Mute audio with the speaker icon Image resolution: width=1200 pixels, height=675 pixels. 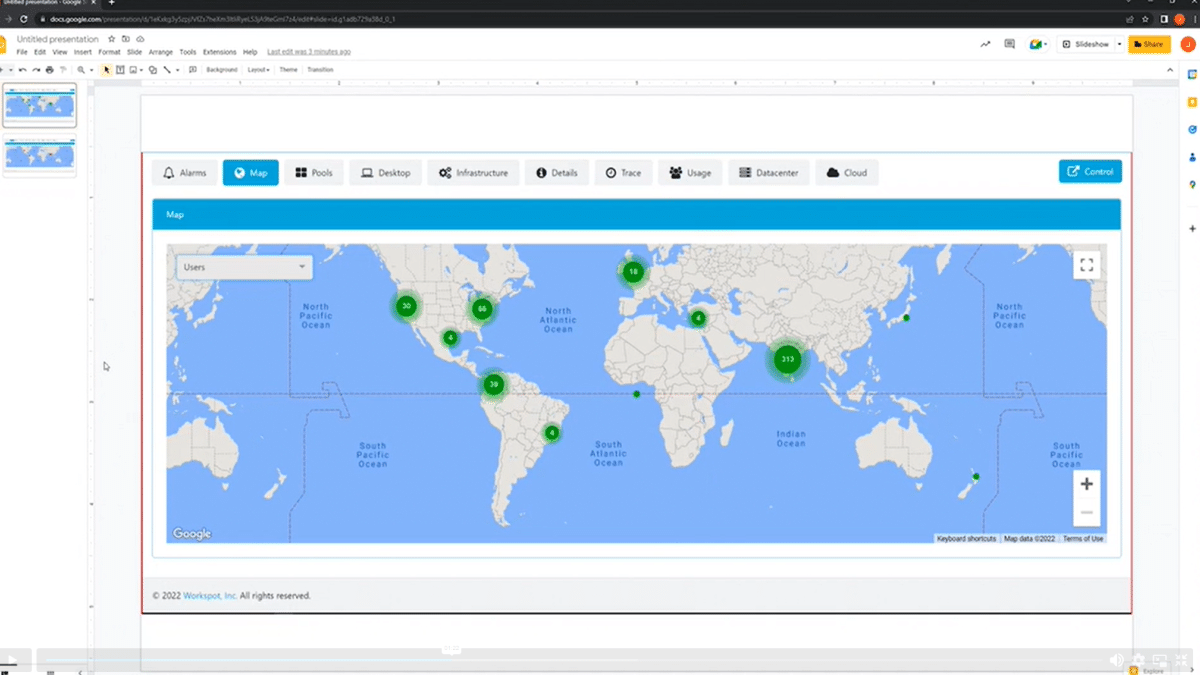coord(1117,660)
